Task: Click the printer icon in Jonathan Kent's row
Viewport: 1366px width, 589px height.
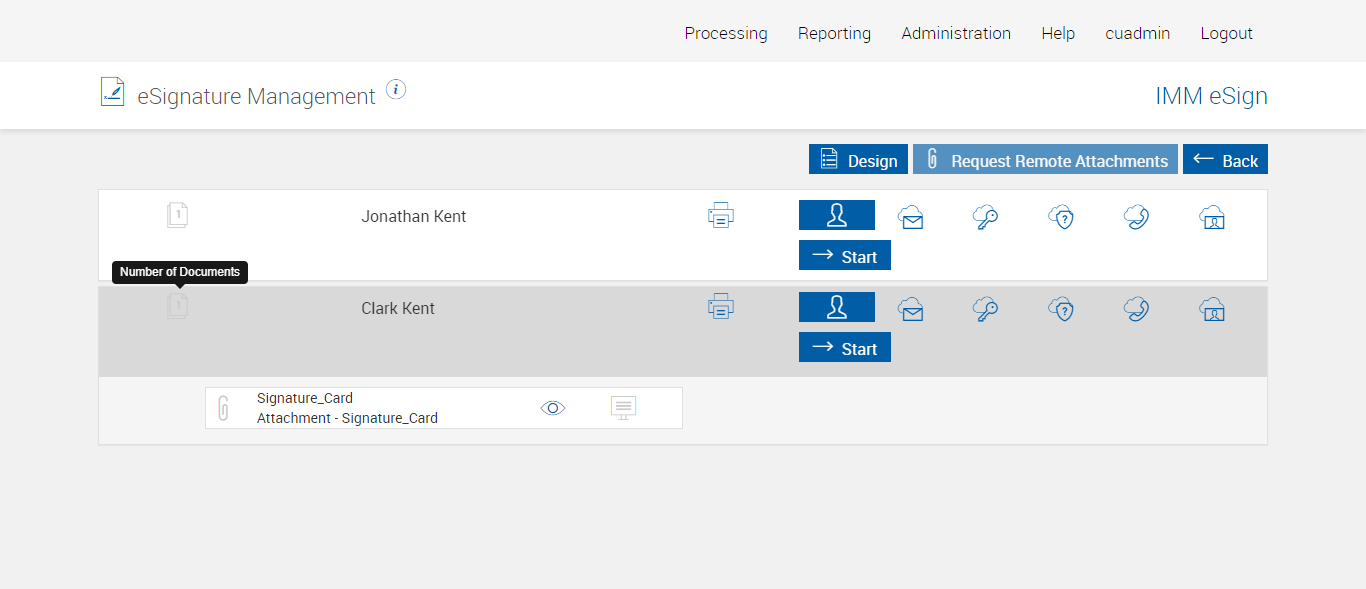Action: [x=721, y=215]
